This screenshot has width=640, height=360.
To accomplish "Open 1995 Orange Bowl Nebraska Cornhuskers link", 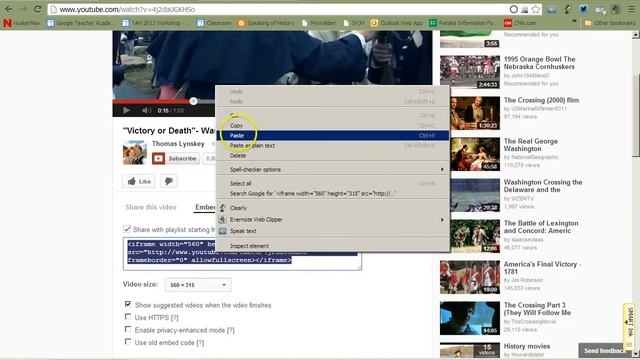I will 539,63.
